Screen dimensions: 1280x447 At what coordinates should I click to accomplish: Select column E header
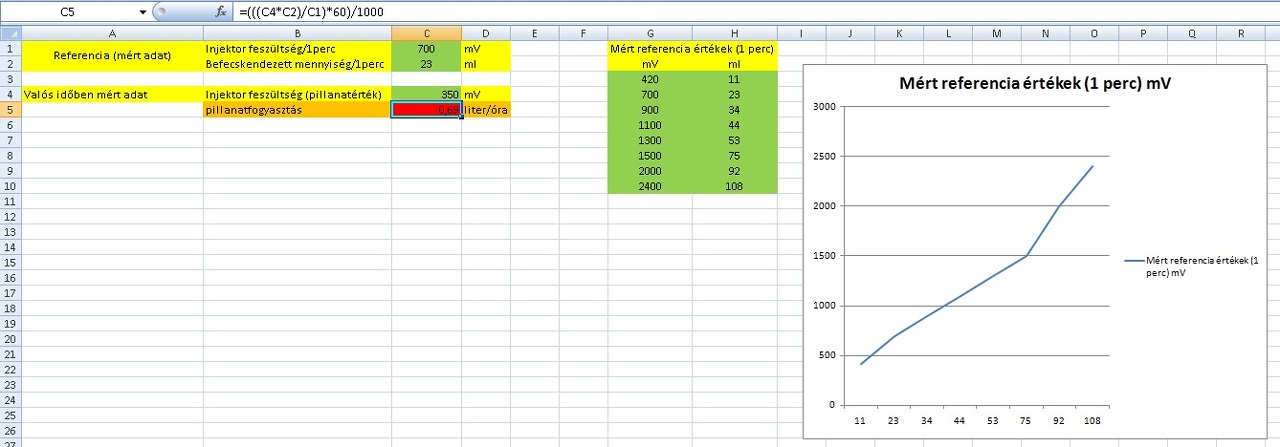click(535, 33)
